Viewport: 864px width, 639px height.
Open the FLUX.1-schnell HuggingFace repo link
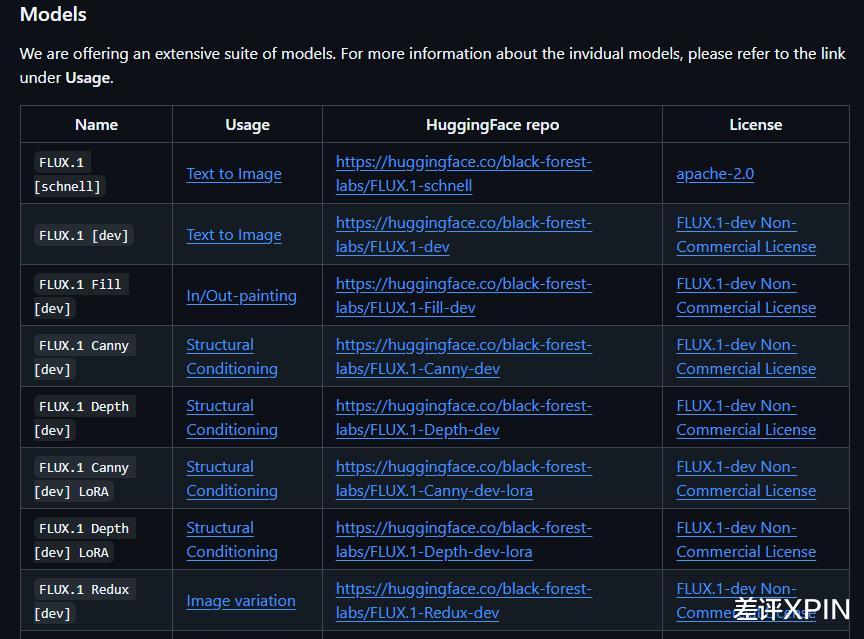pos(463,162)
